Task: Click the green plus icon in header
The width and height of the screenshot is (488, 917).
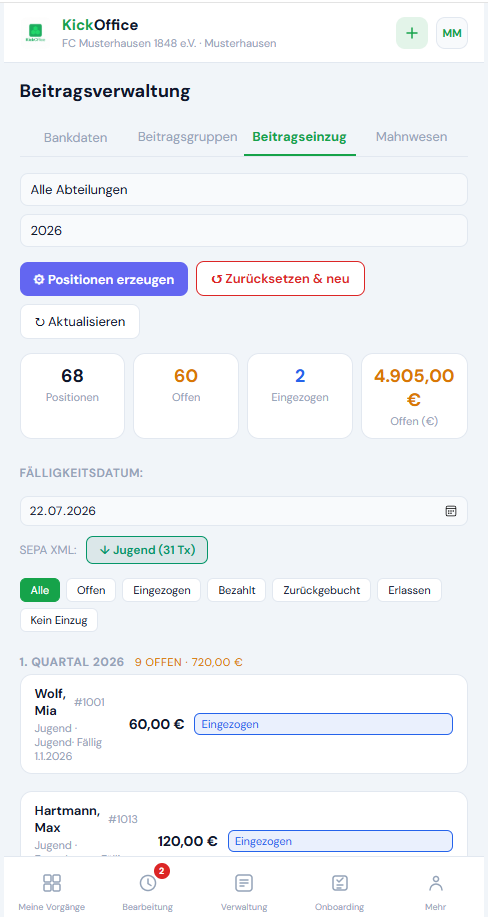Action: point(412,33)
